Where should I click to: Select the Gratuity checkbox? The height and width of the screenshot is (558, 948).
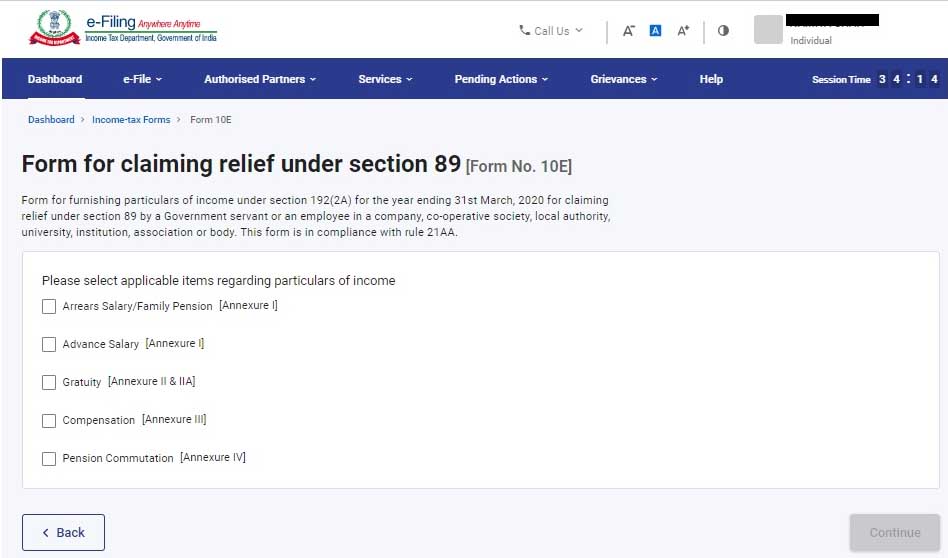click(x=49, y=383)
